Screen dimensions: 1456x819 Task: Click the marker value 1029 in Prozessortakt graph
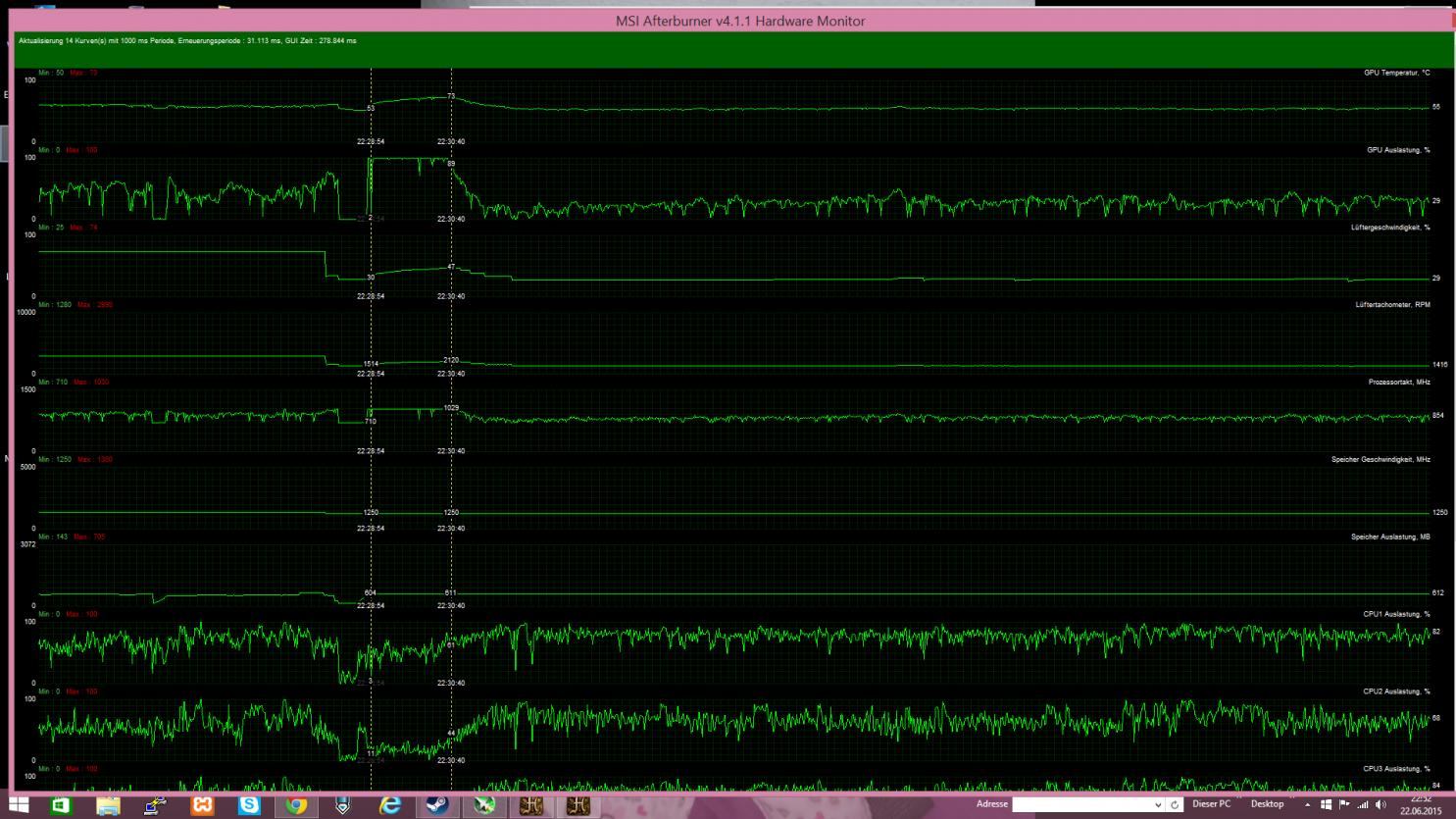tap(451, 407)
